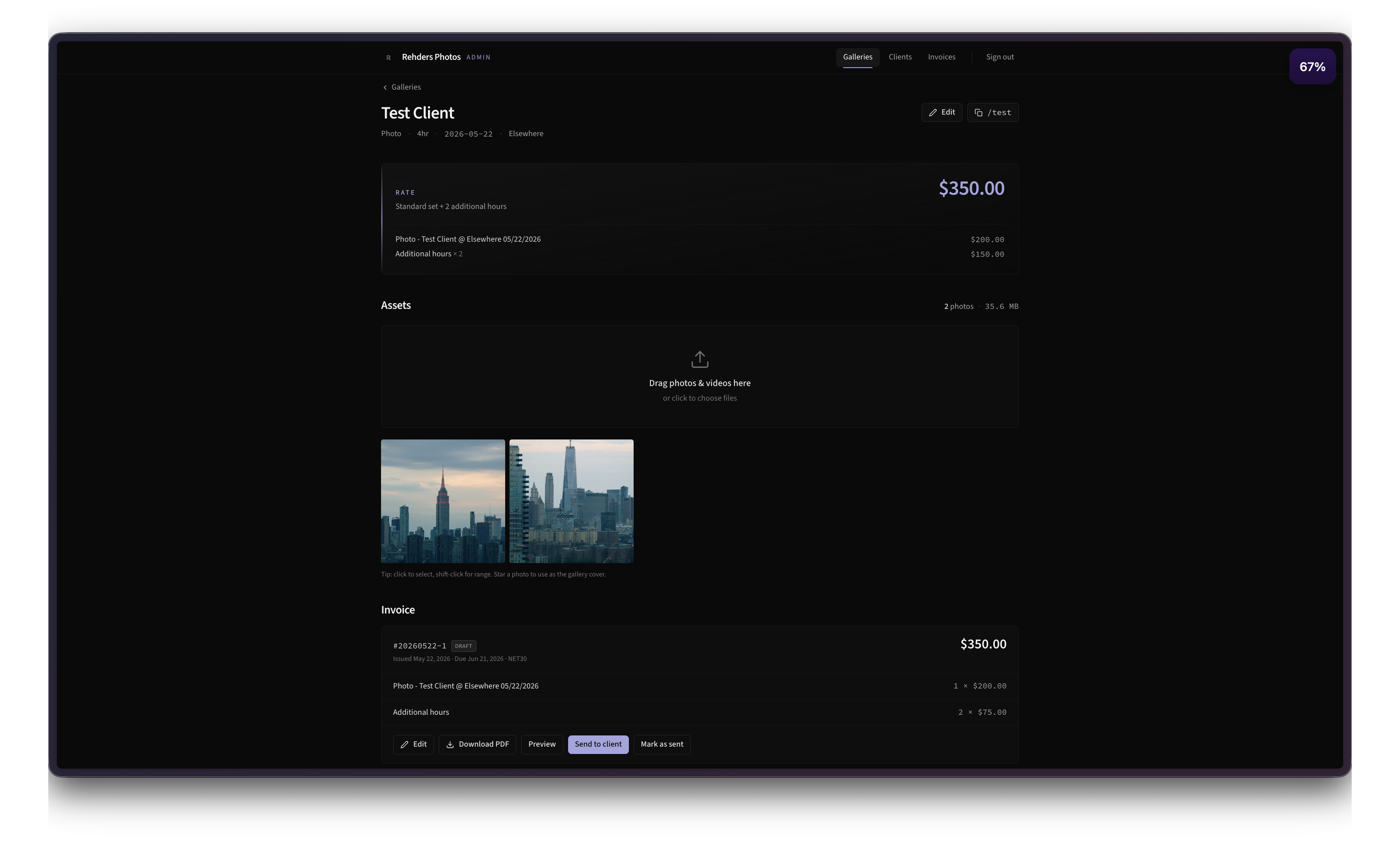Click the upload arrow icon in dropzone
The image size is (1400, 841).
700,359
